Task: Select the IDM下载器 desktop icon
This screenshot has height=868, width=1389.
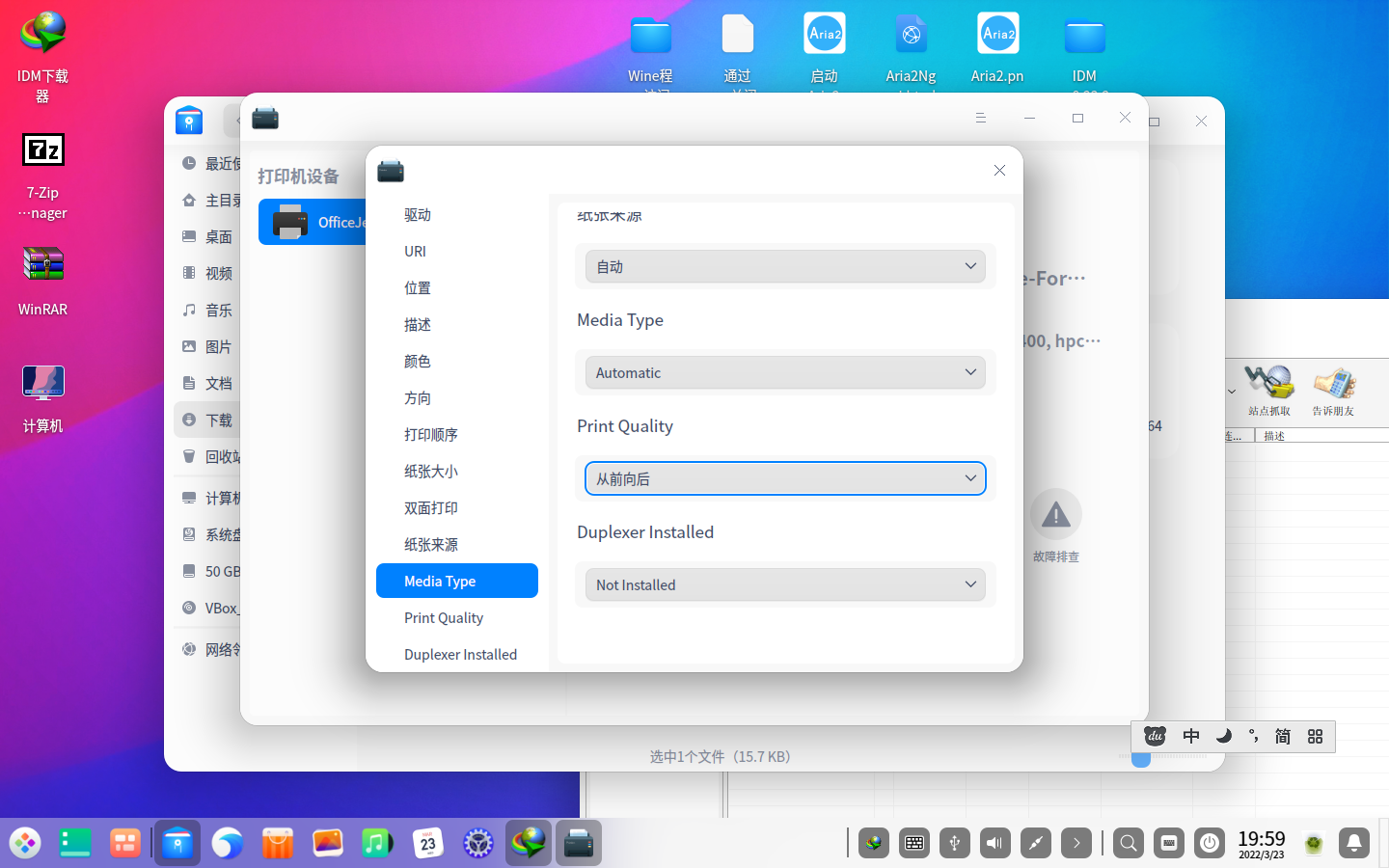Action: 43,58
